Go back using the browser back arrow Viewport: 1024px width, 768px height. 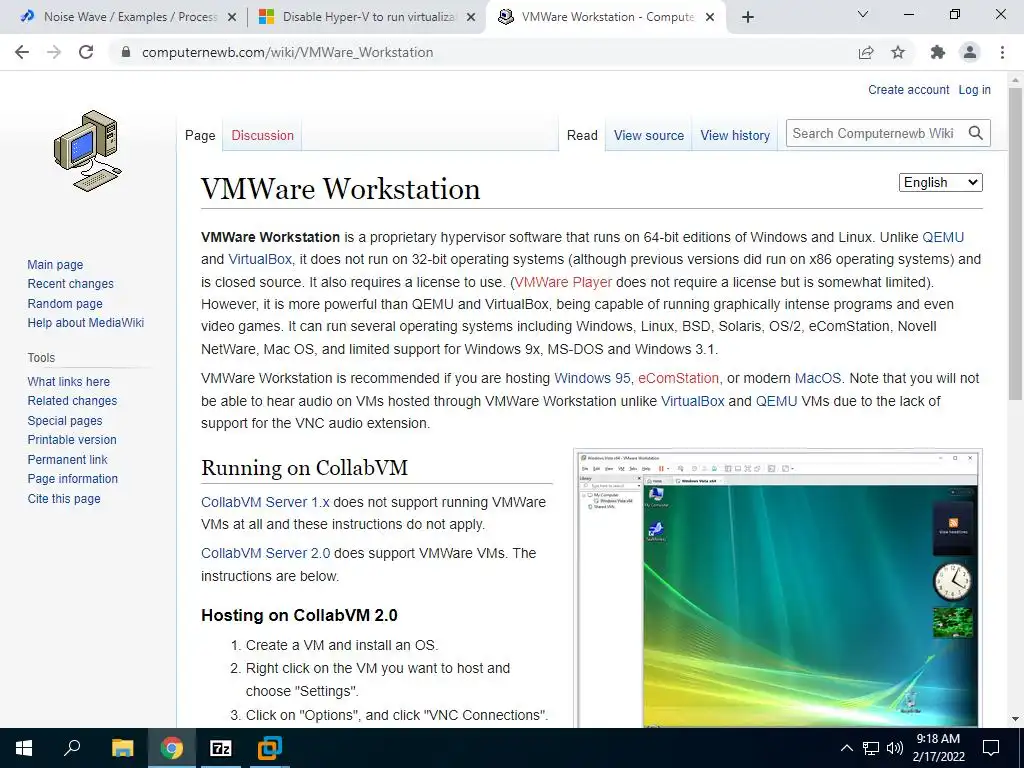click(x=22, y=52)
